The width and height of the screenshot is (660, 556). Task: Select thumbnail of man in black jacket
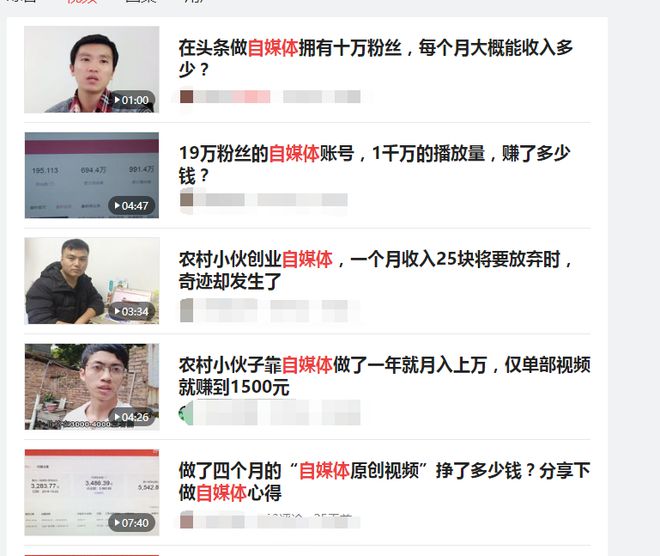(x=92, y=281)
